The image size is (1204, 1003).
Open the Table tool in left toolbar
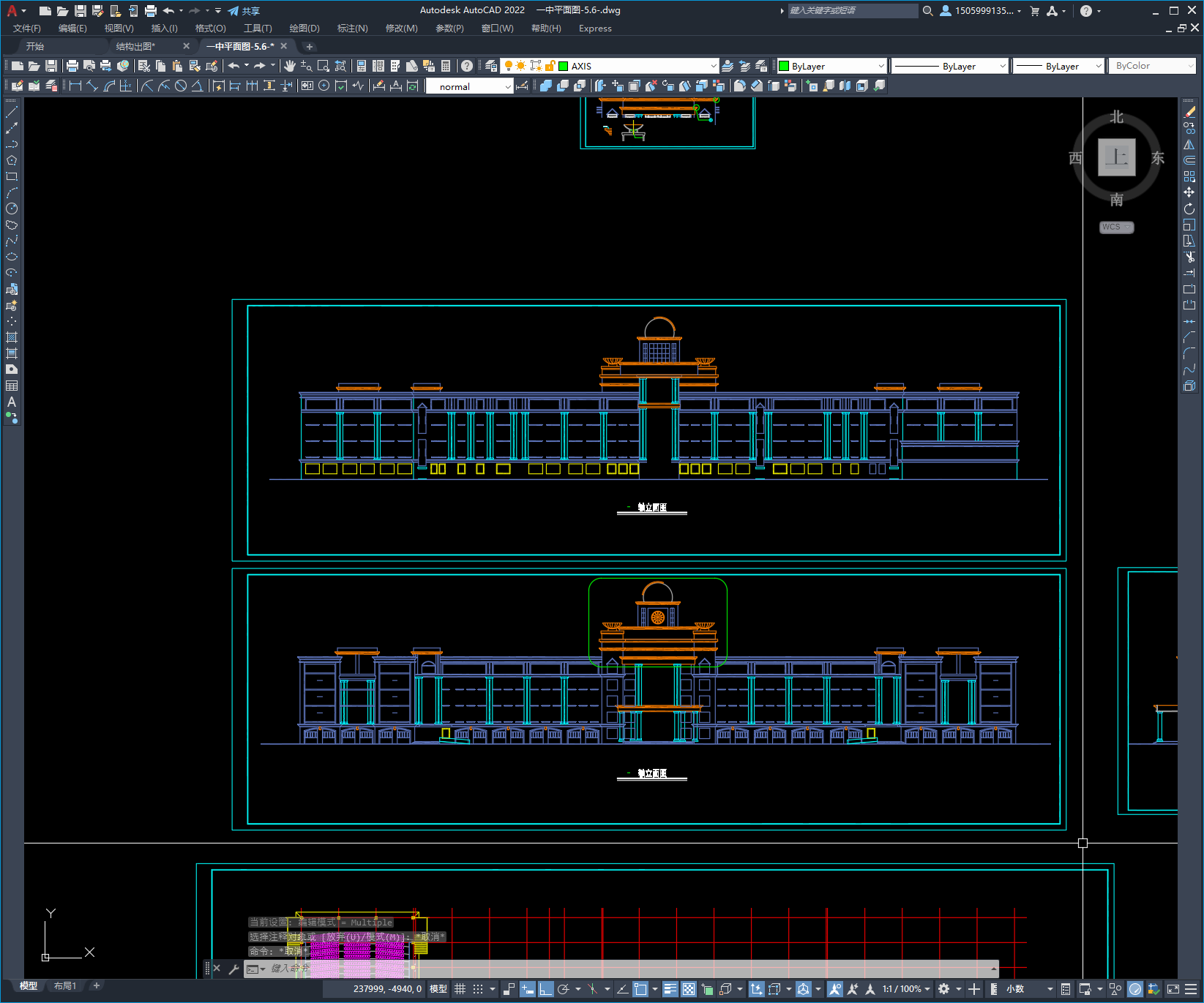(12, 386)
